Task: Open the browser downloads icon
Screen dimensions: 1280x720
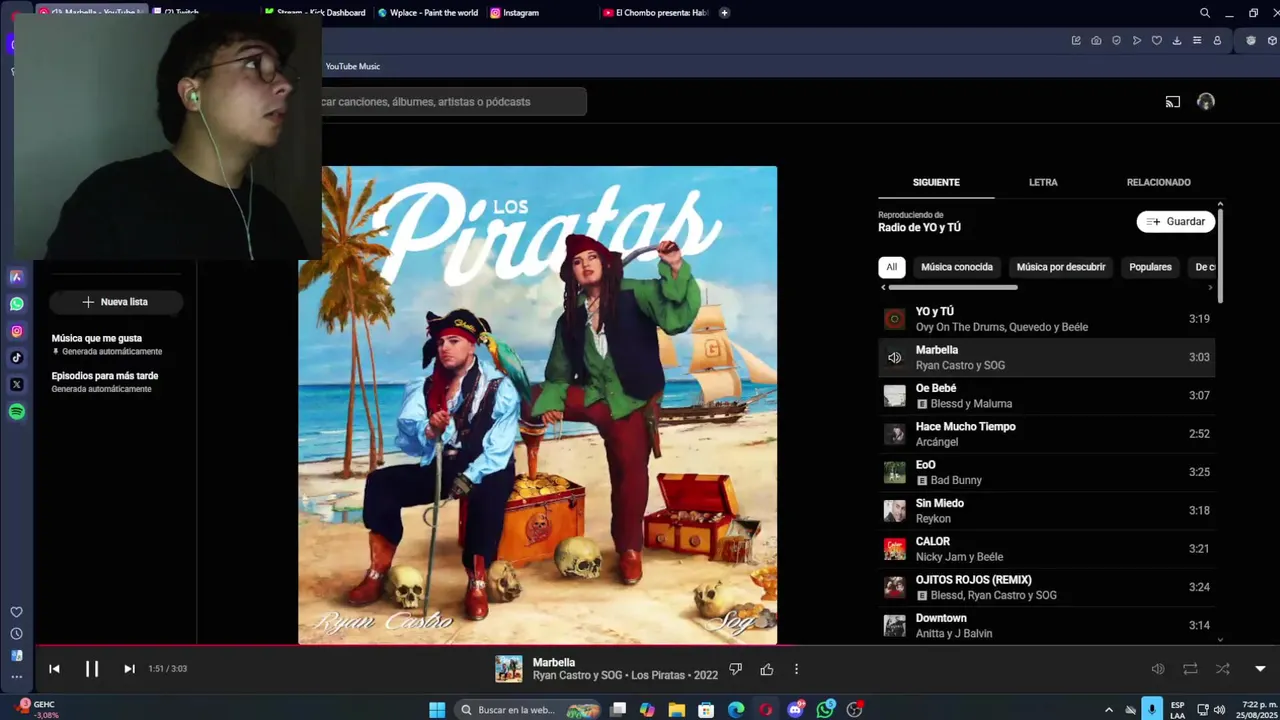Action: click(x=1177, y=41)
